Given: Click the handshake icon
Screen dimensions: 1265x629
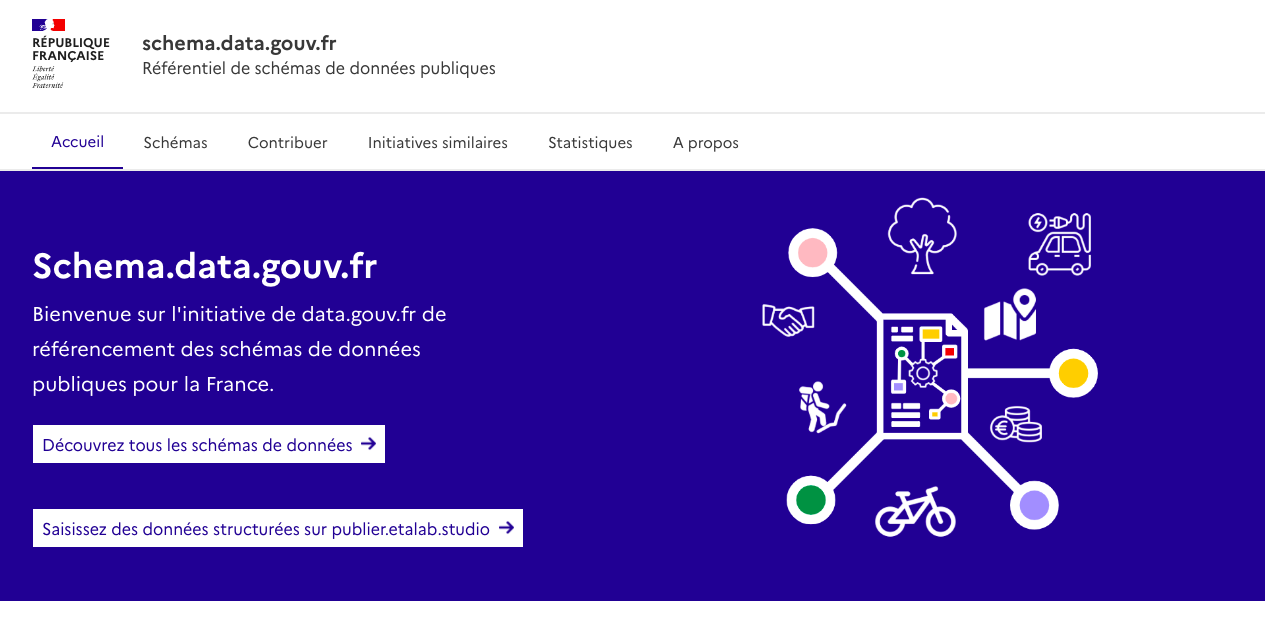Looking at the screenshot, I should (x=788, y=319).
